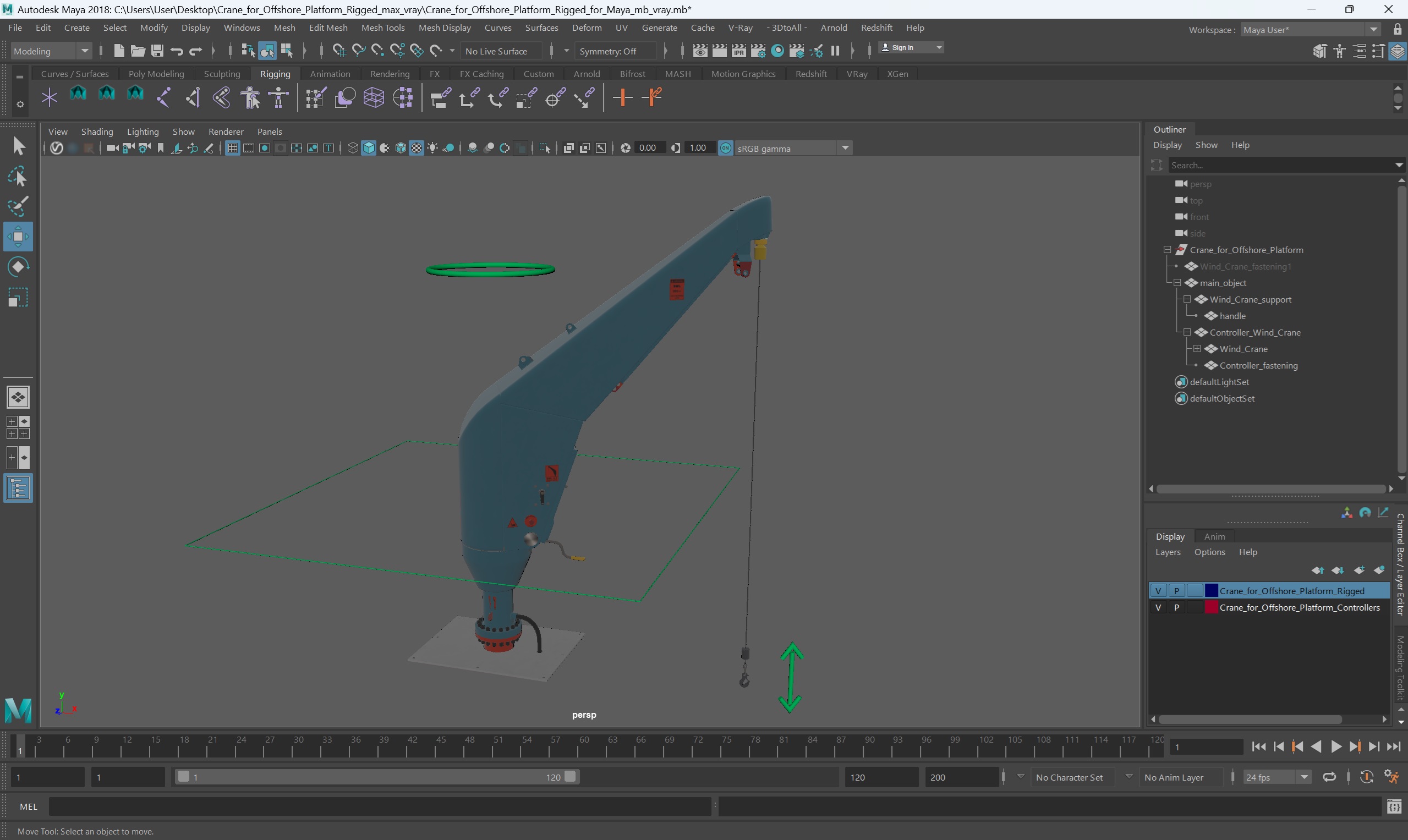Image resolution: width=1408 pixels, height=840 pixels.
Task: Click the playback range slider bar
Action: [376, 777]
